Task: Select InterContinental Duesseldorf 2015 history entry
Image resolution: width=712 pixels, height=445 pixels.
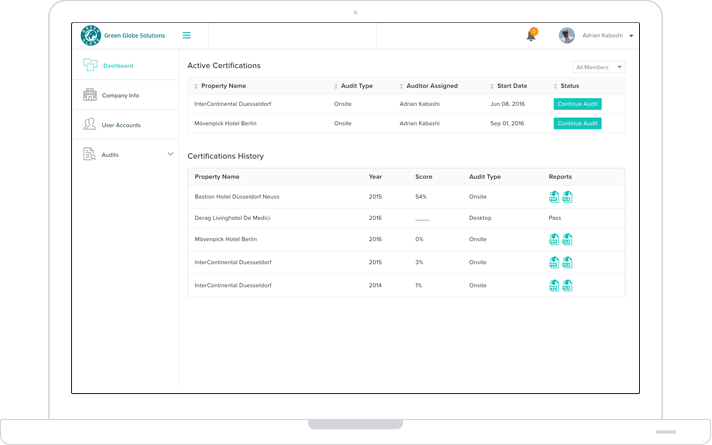Action: [x=406, y=262]
